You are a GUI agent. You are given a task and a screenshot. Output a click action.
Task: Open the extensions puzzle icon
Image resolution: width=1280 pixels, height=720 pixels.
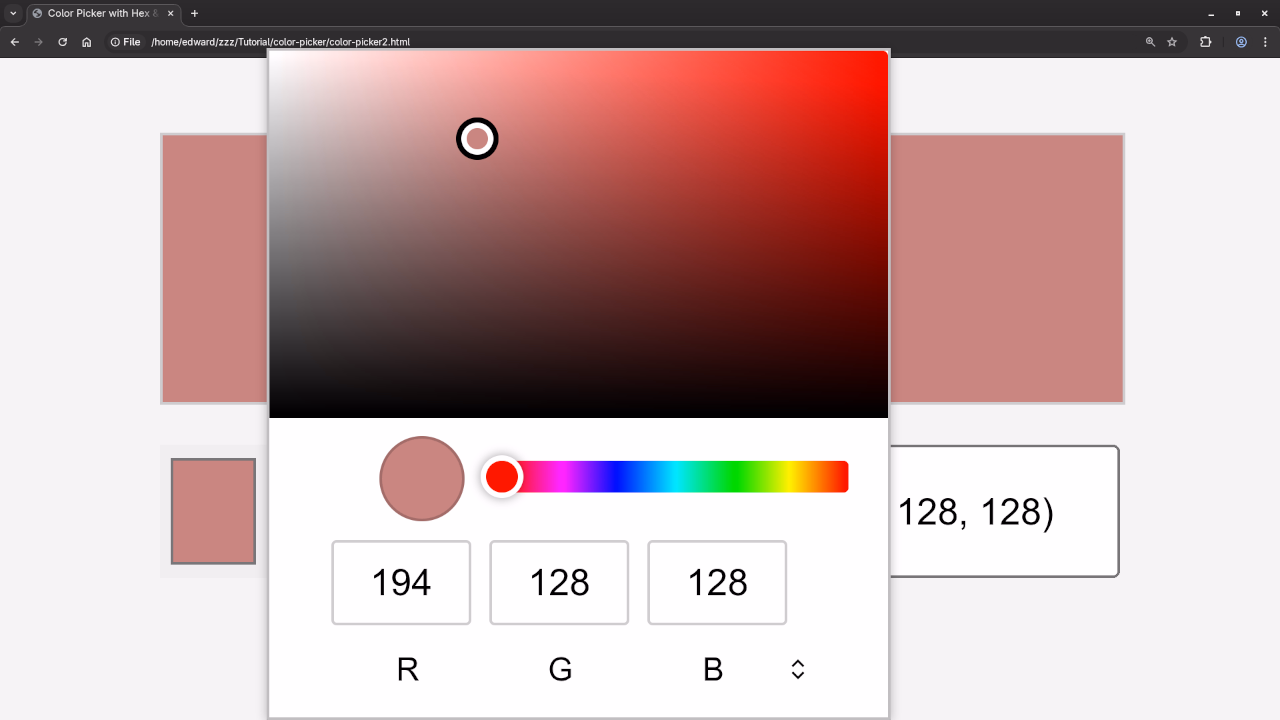1205,42
